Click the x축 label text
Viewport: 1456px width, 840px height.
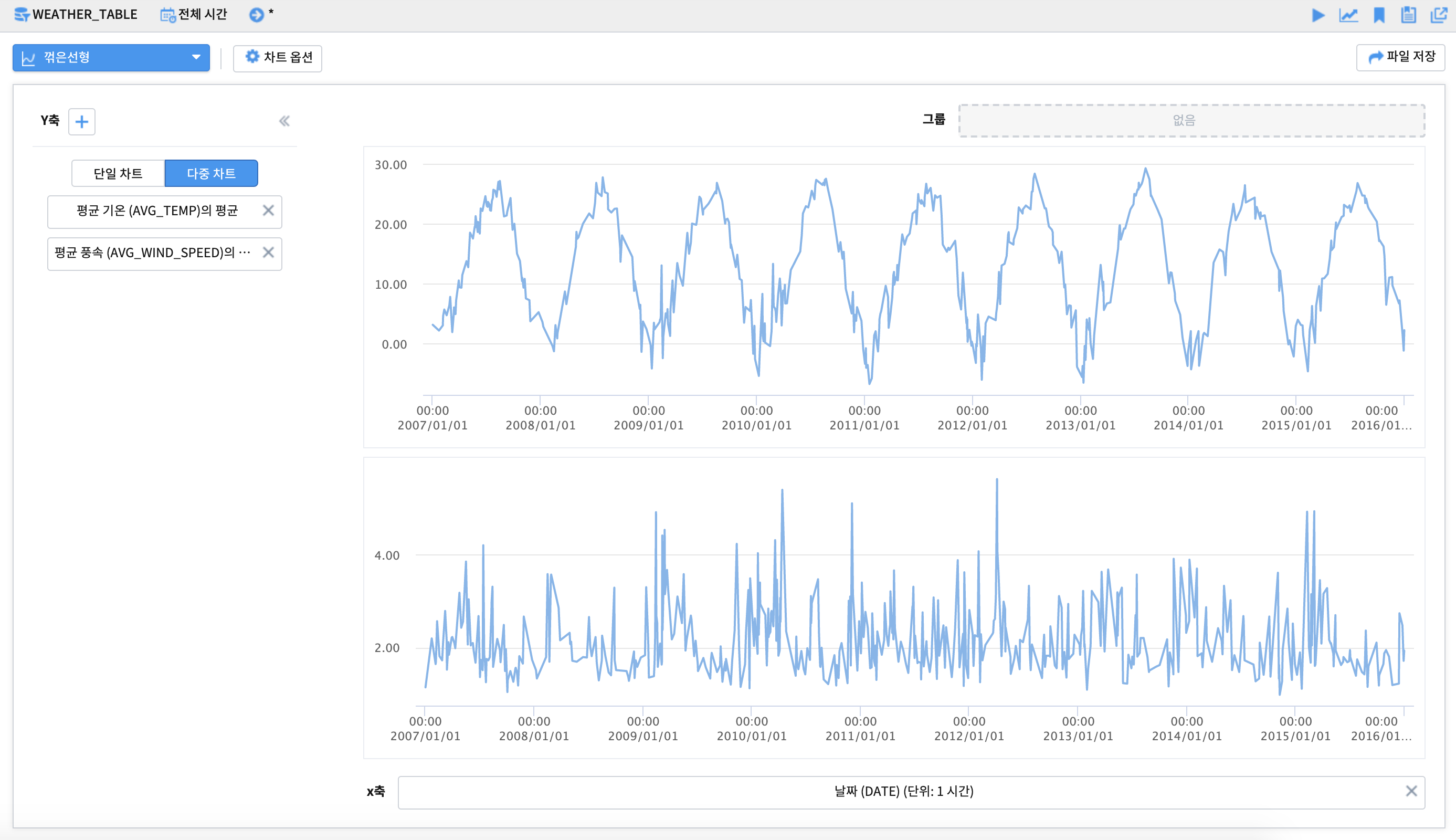(x=376, y=792)
